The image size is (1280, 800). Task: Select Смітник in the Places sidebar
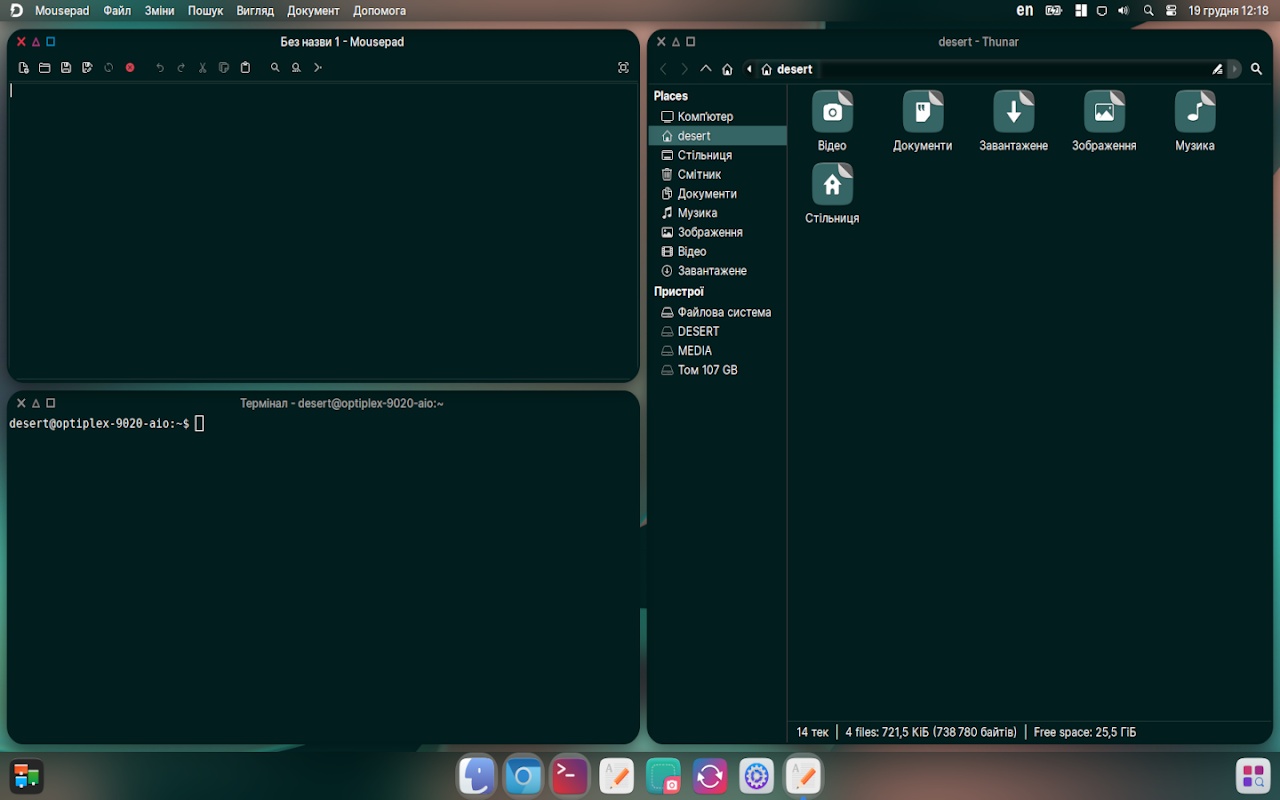tap(699, 174)
